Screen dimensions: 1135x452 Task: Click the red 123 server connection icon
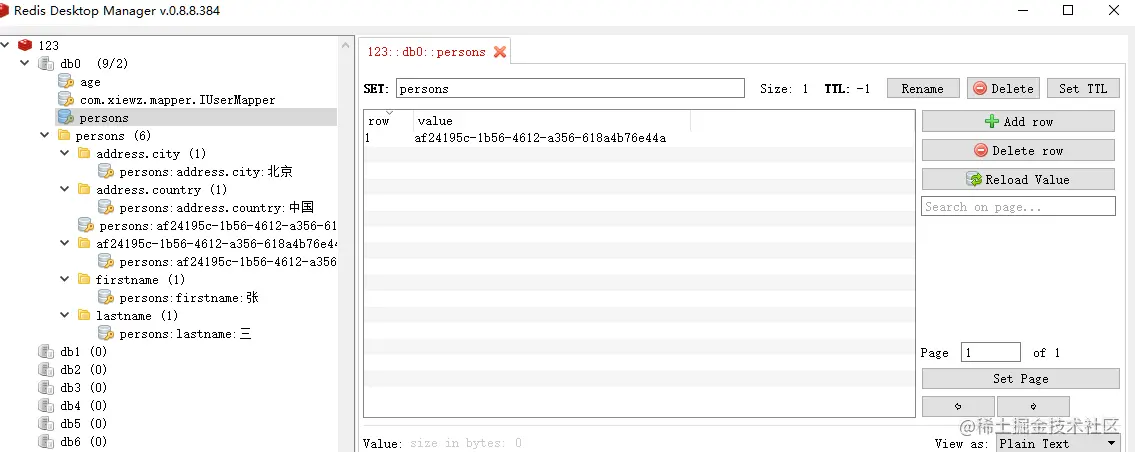click(x=25, y=45)
